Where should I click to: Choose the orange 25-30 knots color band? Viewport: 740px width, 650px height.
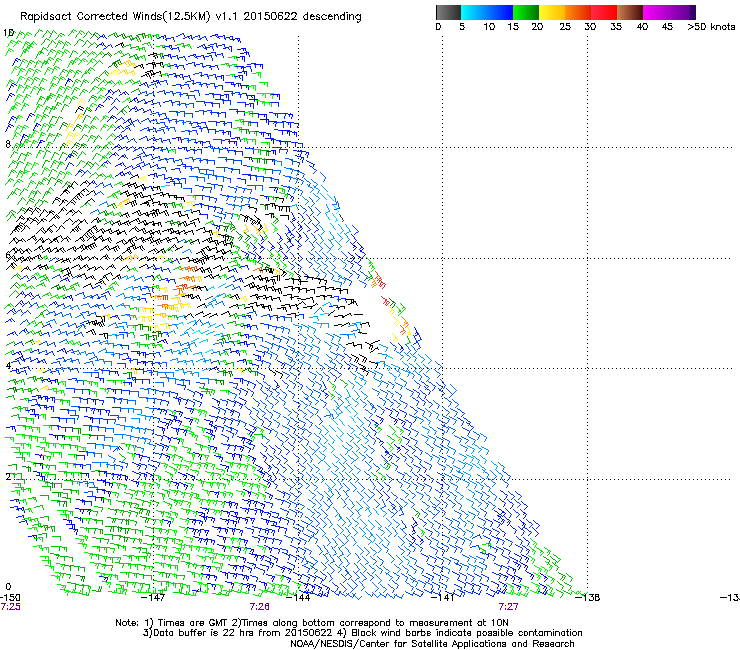578,12
